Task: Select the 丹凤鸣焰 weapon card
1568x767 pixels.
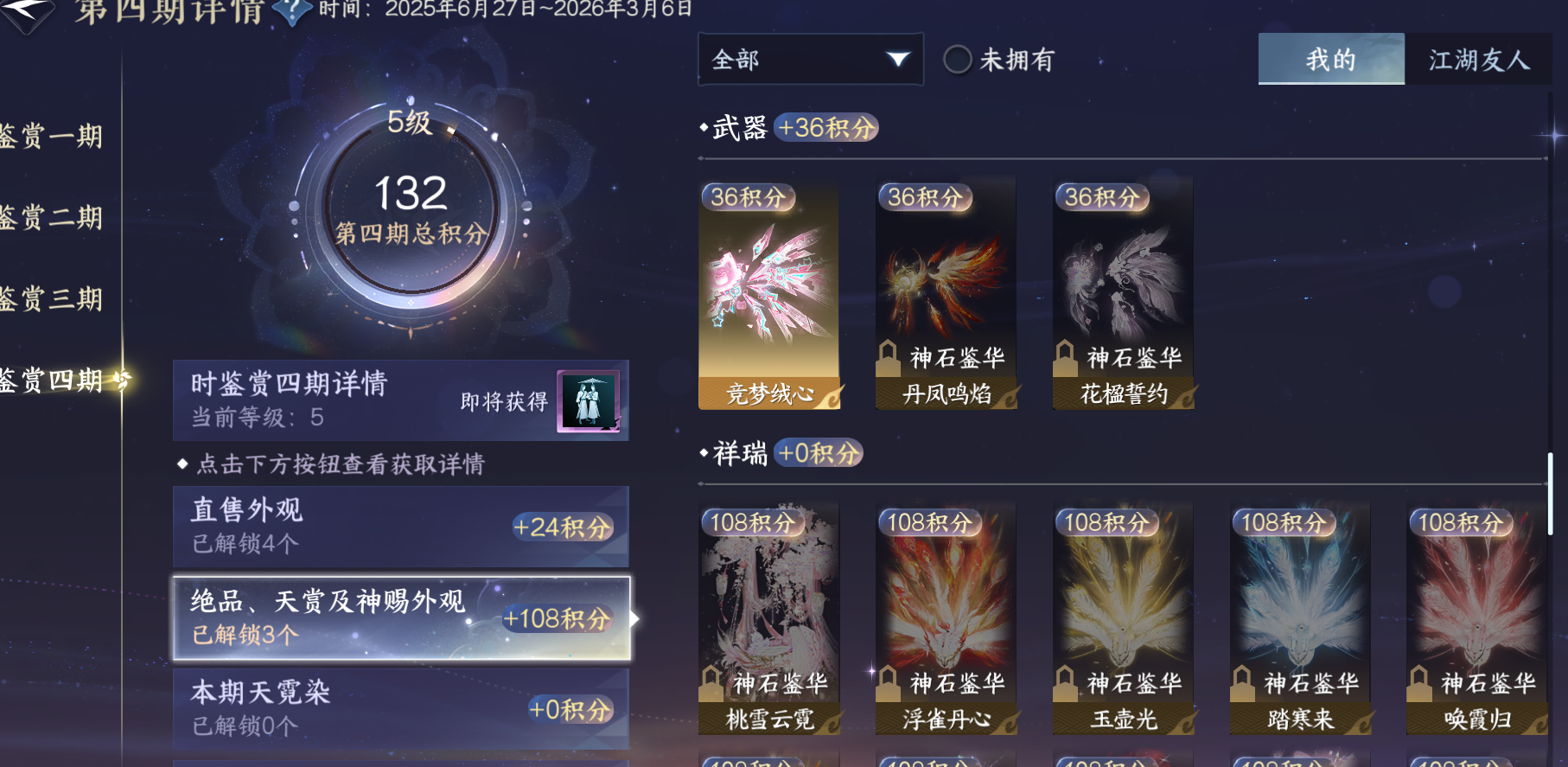Action: tap(946, 294)
